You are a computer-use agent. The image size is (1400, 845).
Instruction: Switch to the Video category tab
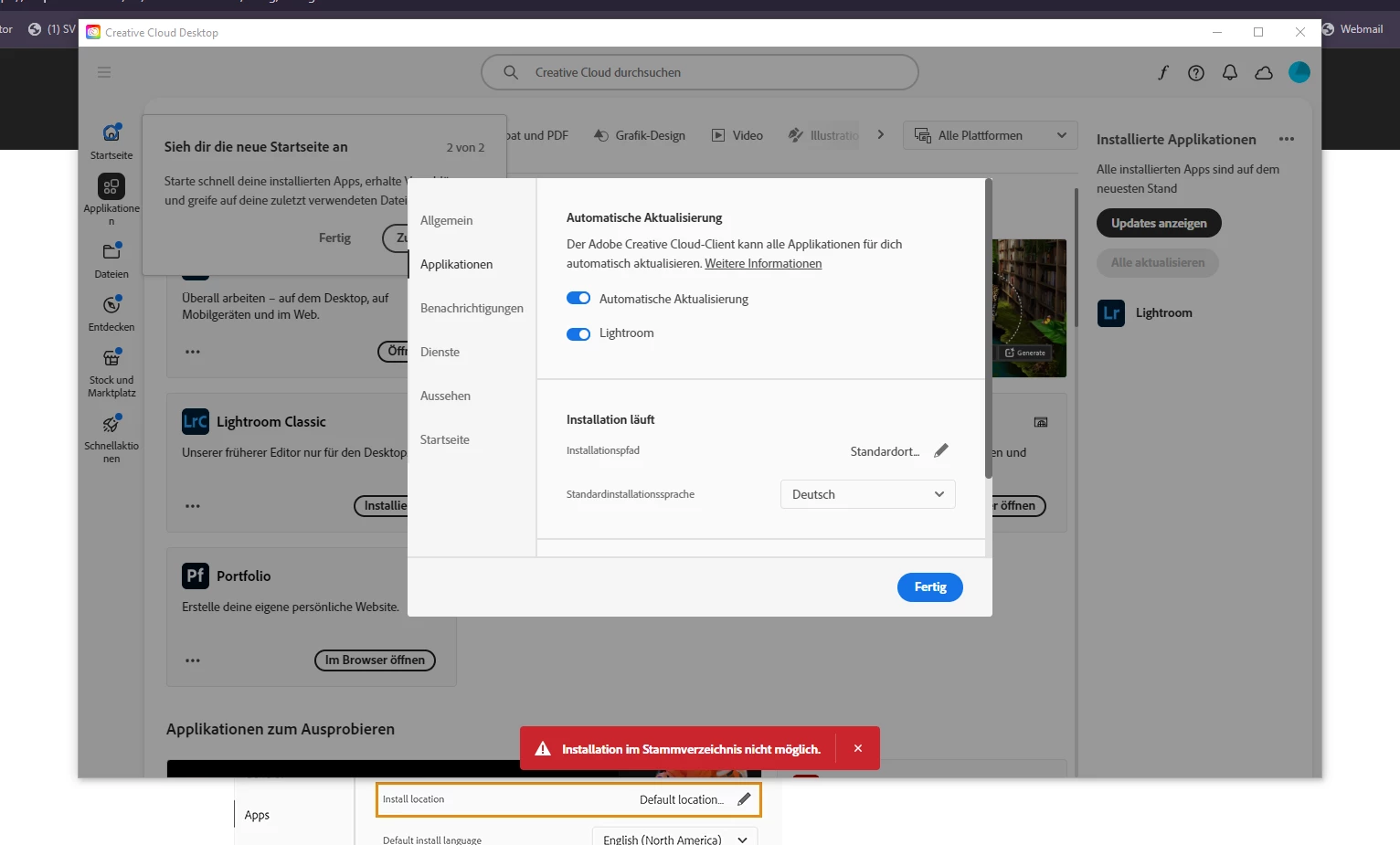click(737, 135)
